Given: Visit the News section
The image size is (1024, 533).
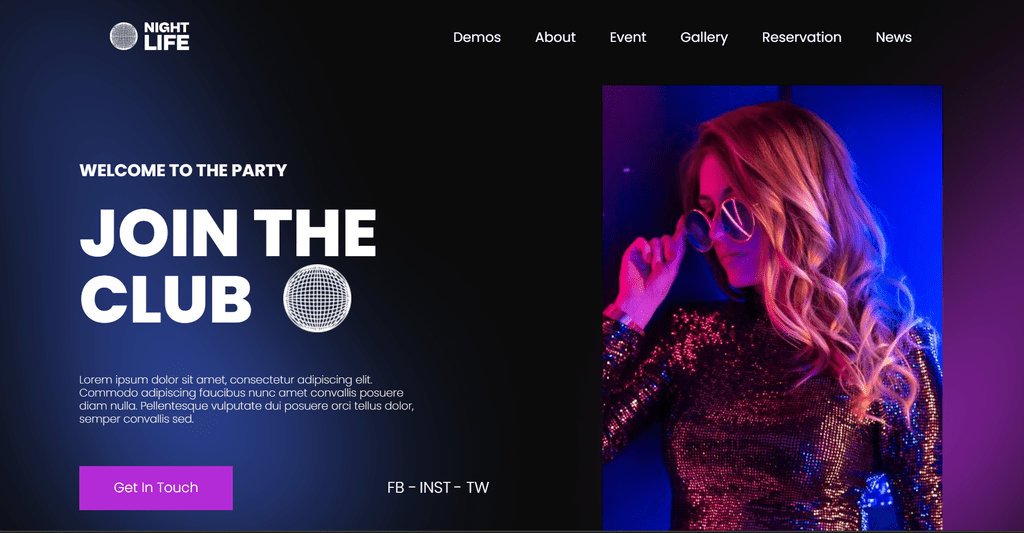Looking at the screenshot, I should coord(893,37).
